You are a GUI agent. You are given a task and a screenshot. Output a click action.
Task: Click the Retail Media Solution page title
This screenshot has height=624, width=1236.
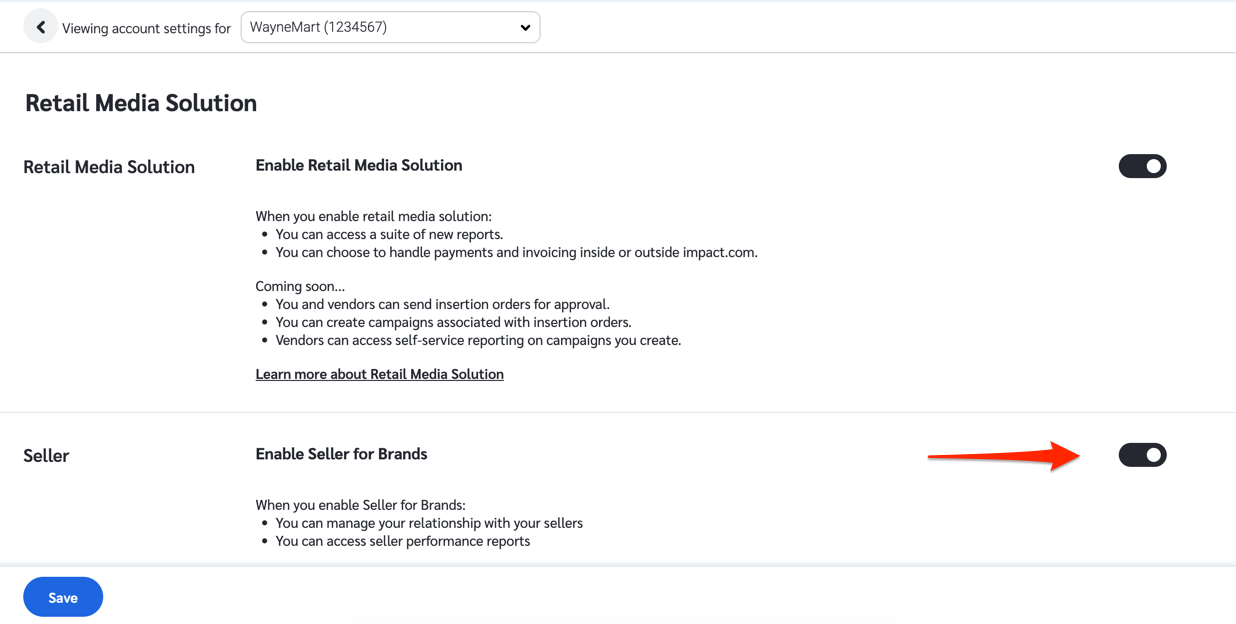click(141, 103)
